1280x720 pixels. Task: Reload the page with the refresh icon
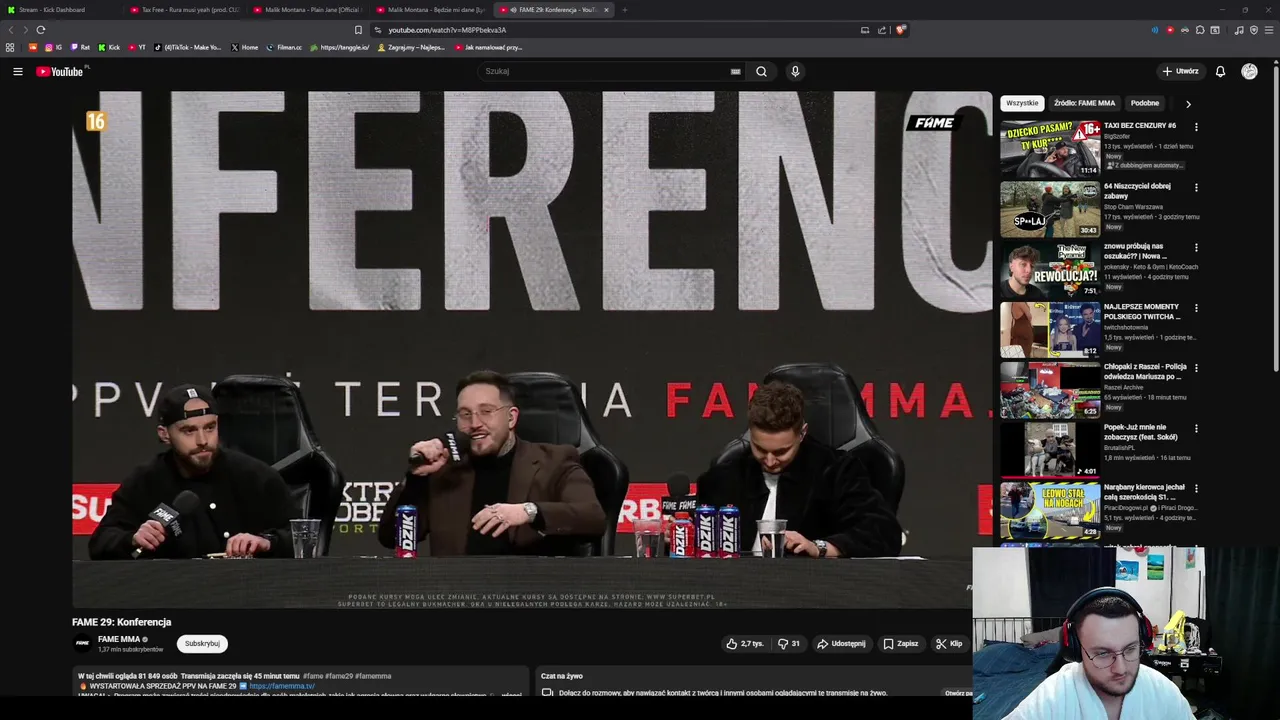point(41,30)
